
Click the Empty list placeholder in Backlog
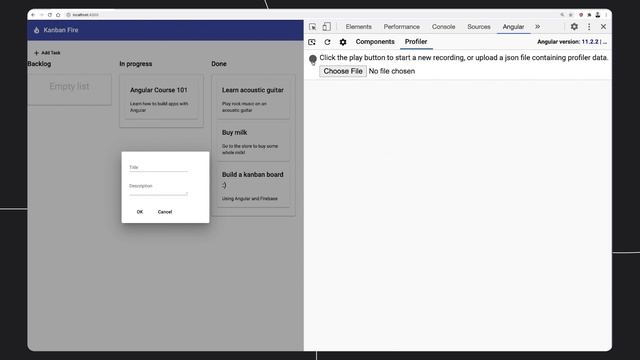coord(69,86)
